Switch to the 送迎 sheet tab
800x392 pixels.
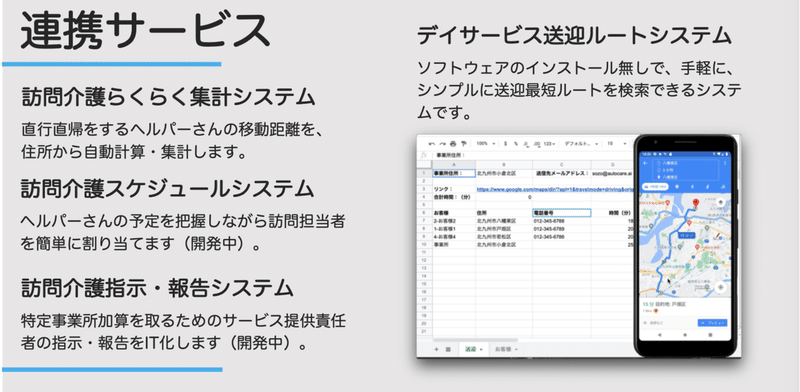[473, 349]
